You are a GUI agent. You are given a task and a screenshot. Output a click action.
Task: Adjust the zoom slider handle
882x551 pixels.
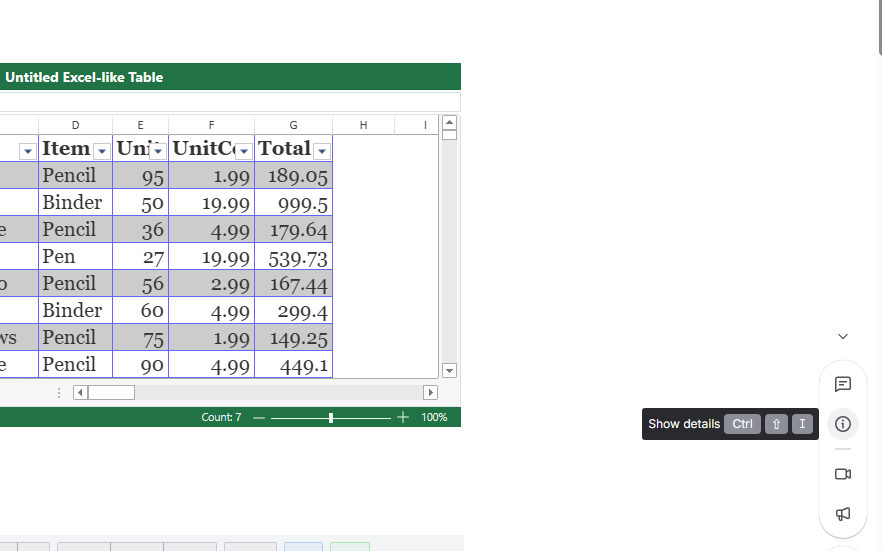(x=331, y=417)
